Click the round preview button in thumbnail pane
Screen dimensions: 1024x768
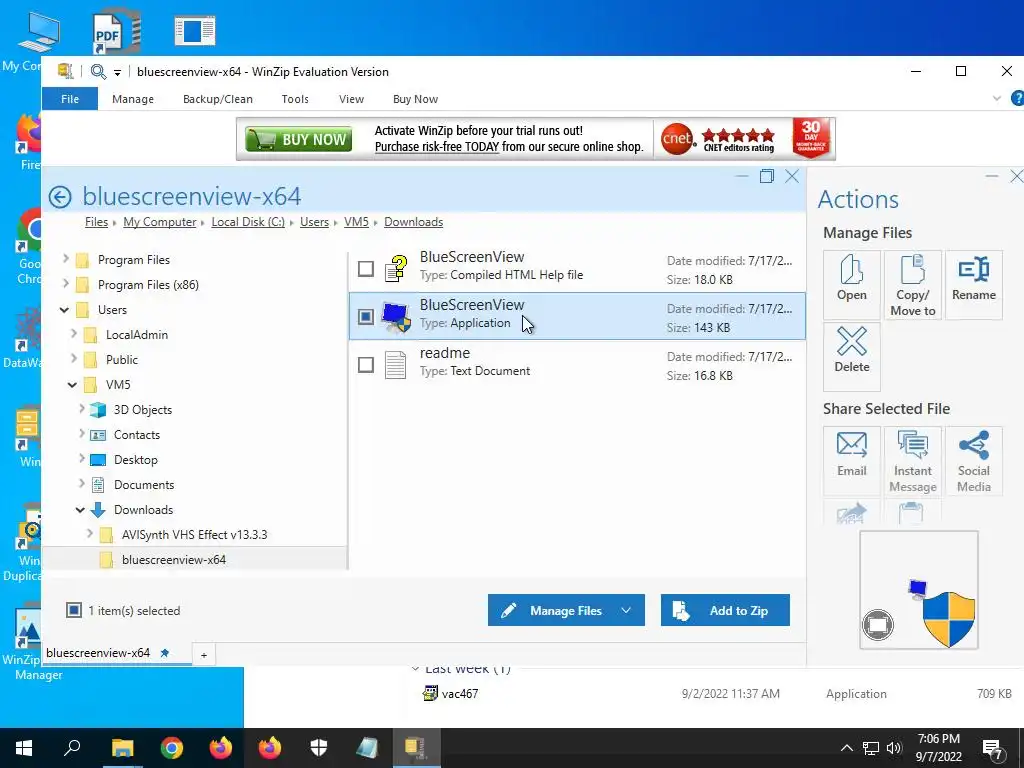878,625
